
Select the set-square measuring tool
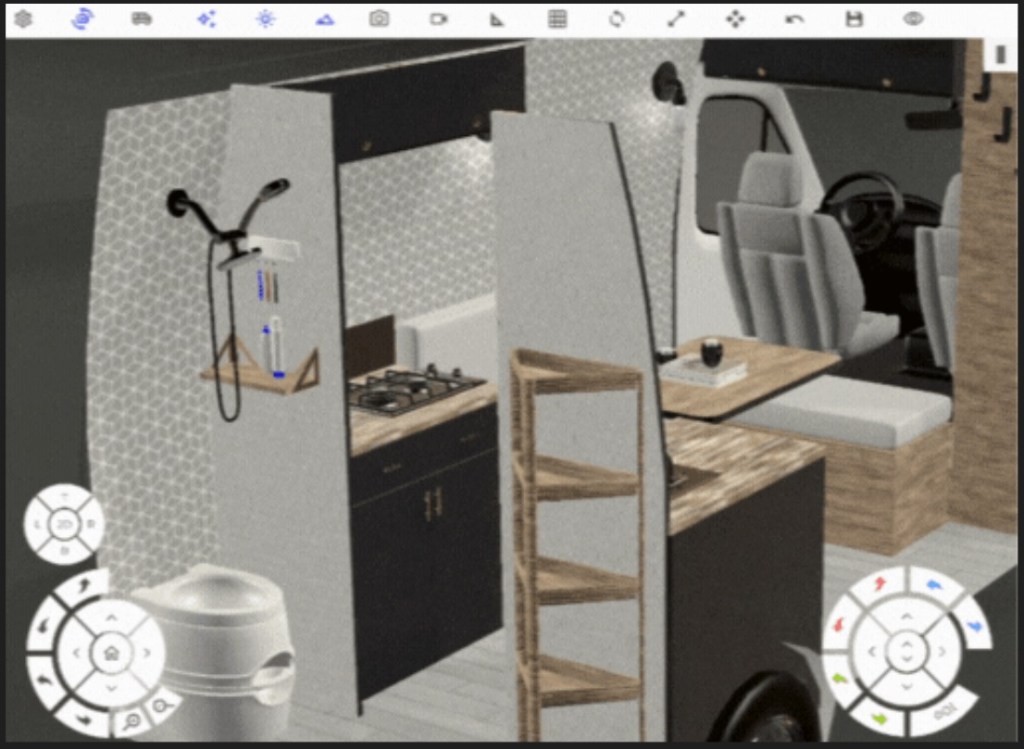[497, 19]
